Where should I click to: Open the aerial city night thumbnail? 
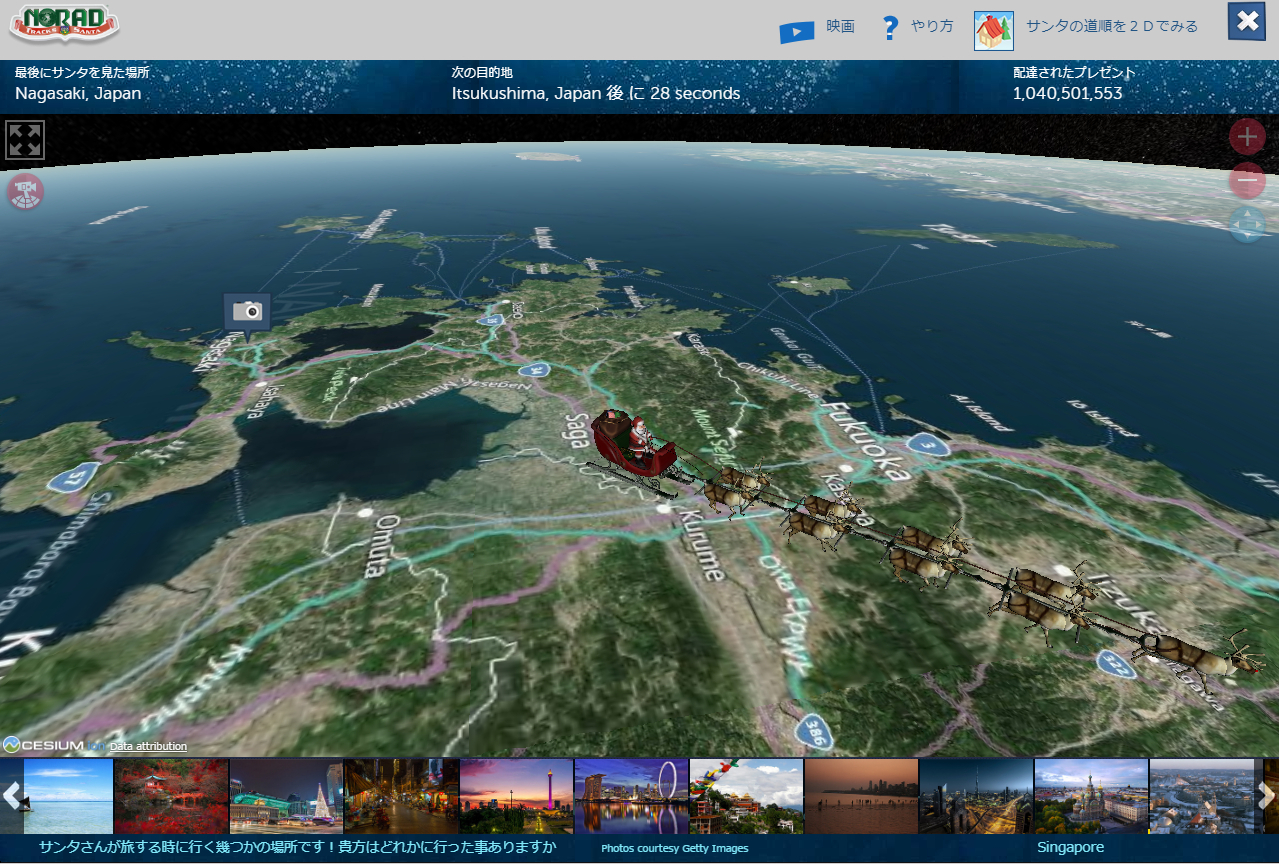coord(976,796)
